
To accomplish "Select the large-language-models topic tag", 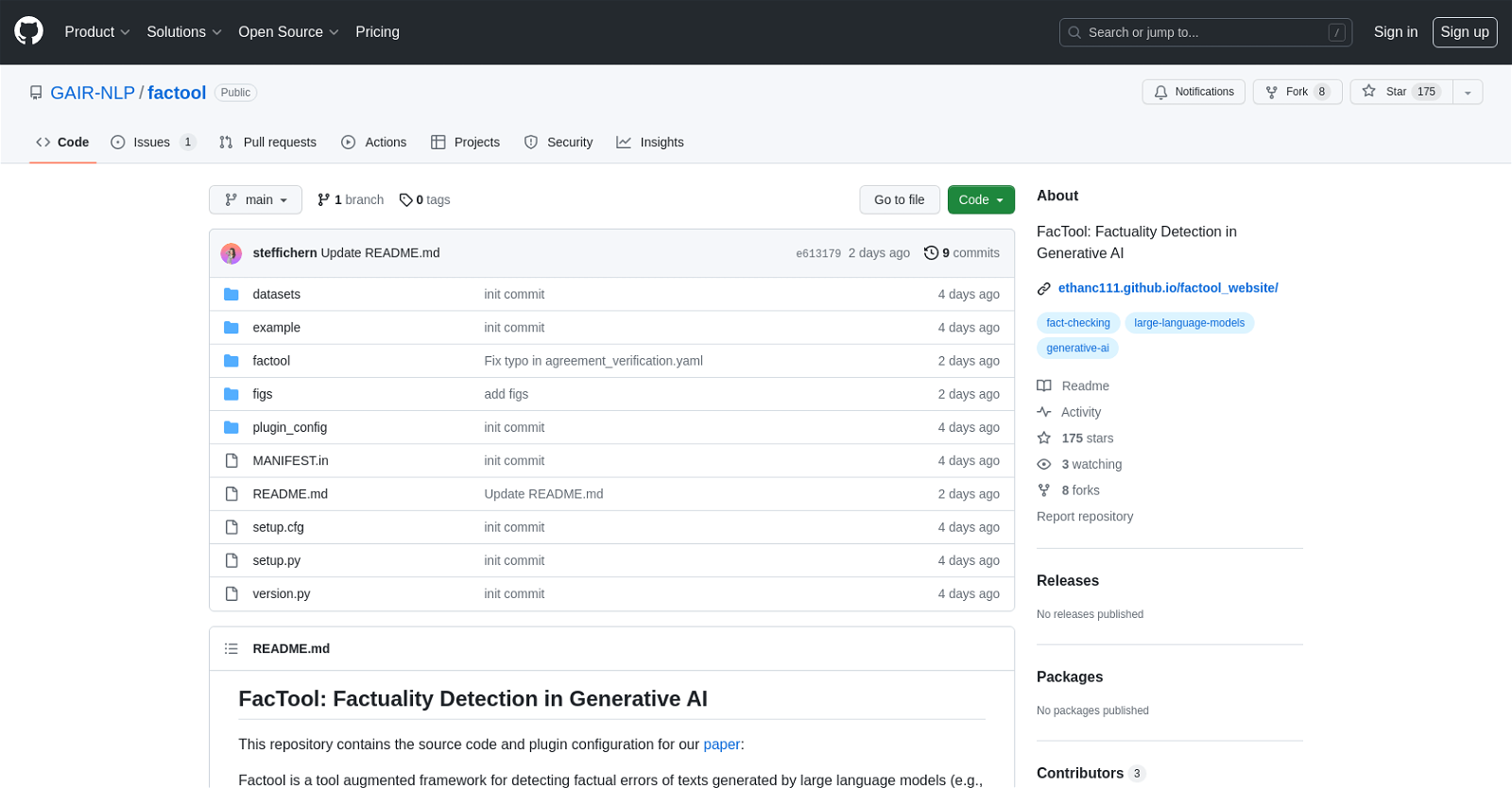I will pyautogui.click(x=1189, y=323).
